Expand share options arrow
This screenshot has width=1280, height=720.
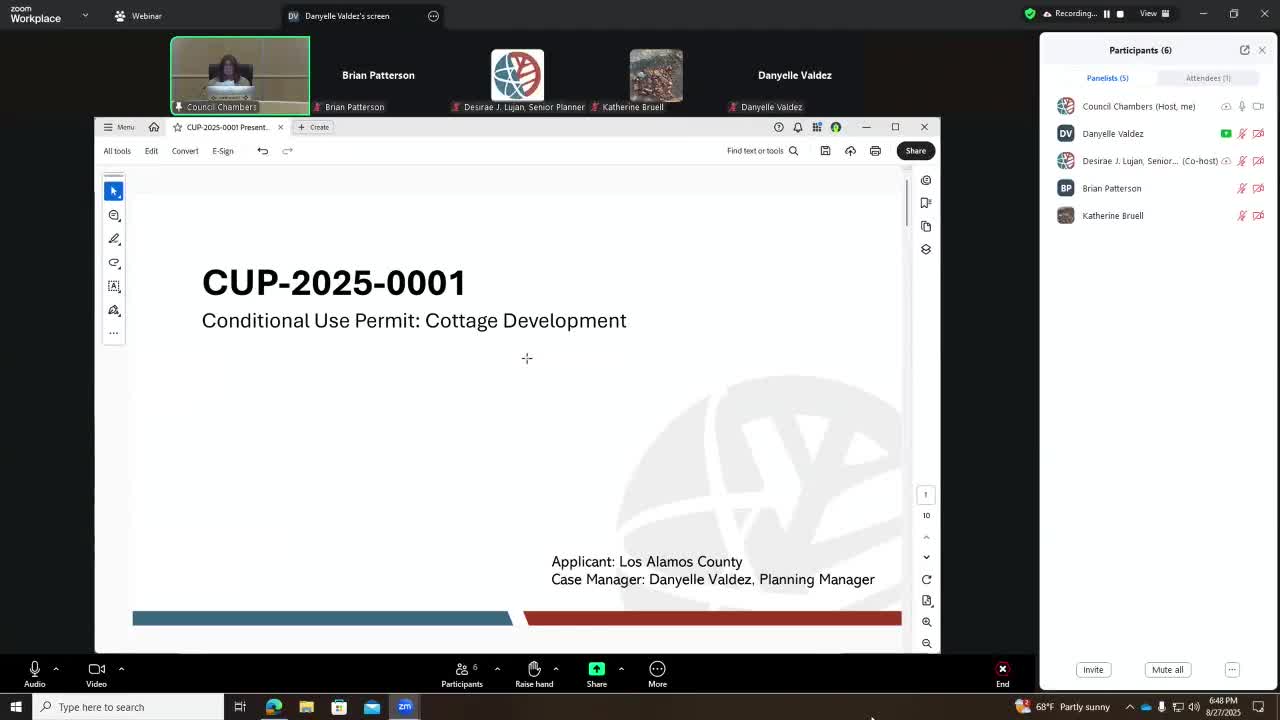(x=621, y=668)
